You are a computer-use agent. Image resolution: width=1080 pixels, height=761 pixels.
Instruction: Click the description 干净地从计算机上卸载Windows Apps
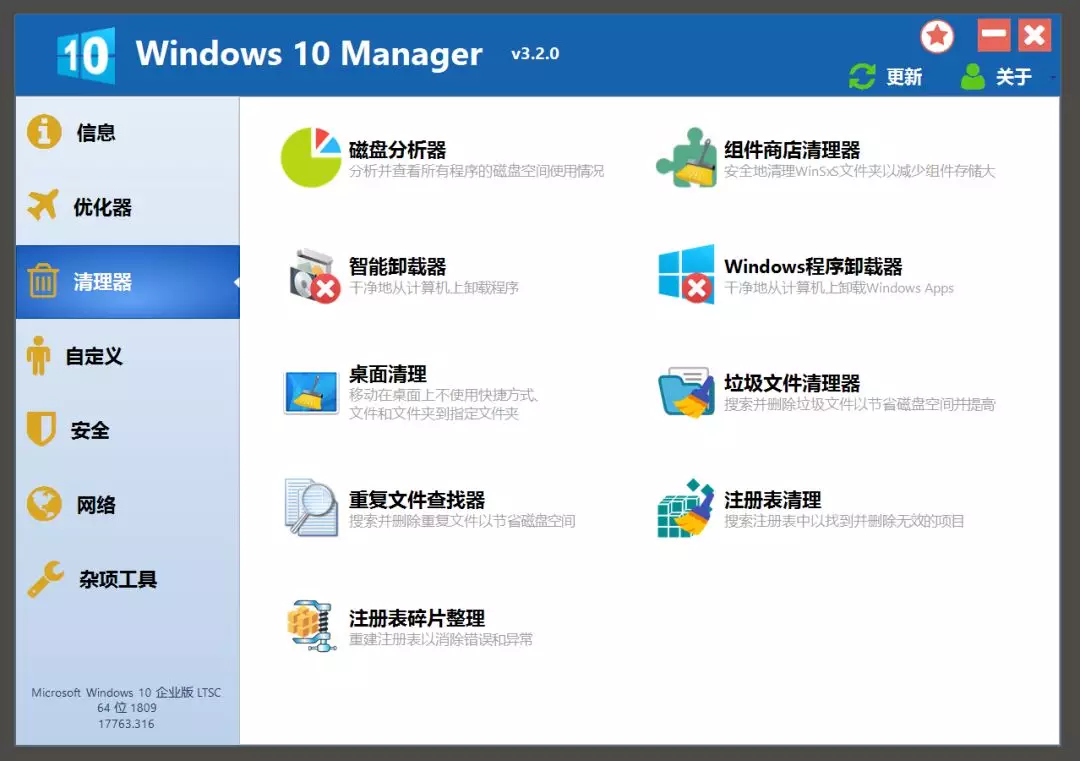[x=839, y=288]
